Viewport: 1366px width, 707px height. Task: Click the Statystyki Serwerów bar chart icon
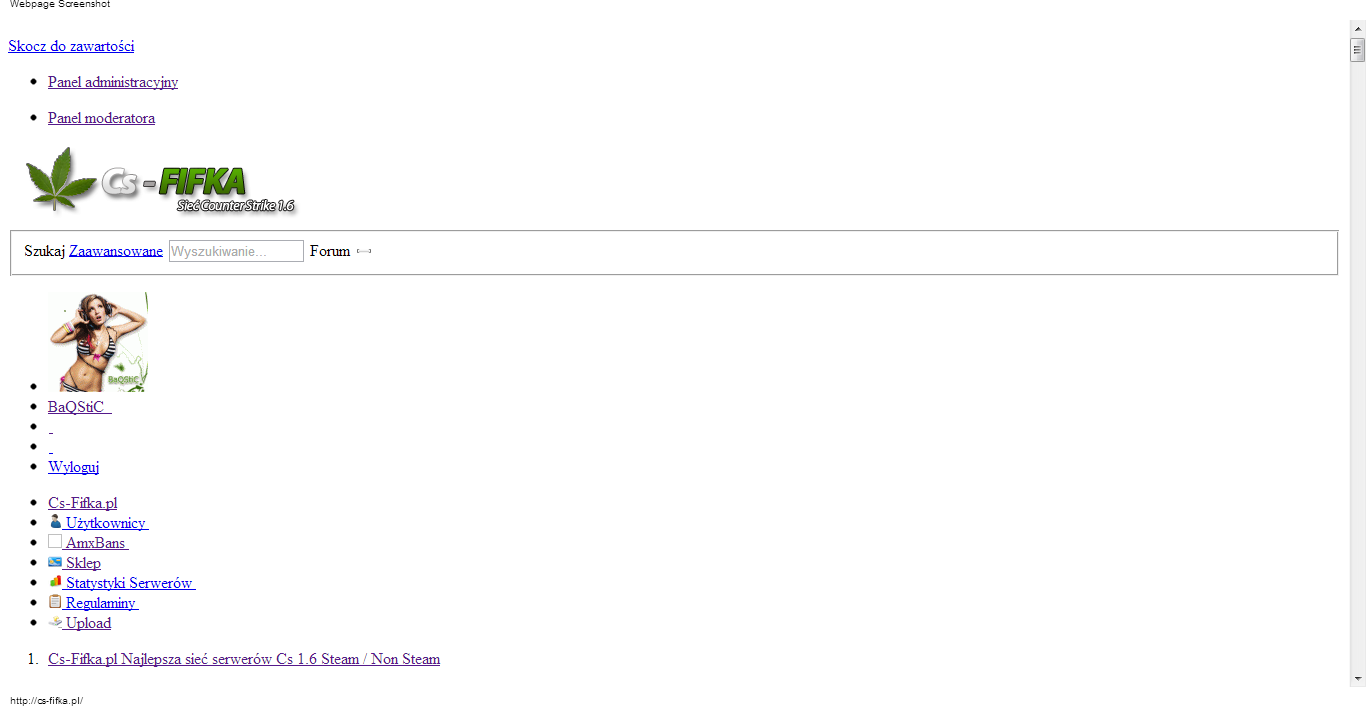[x=55, y=581]
